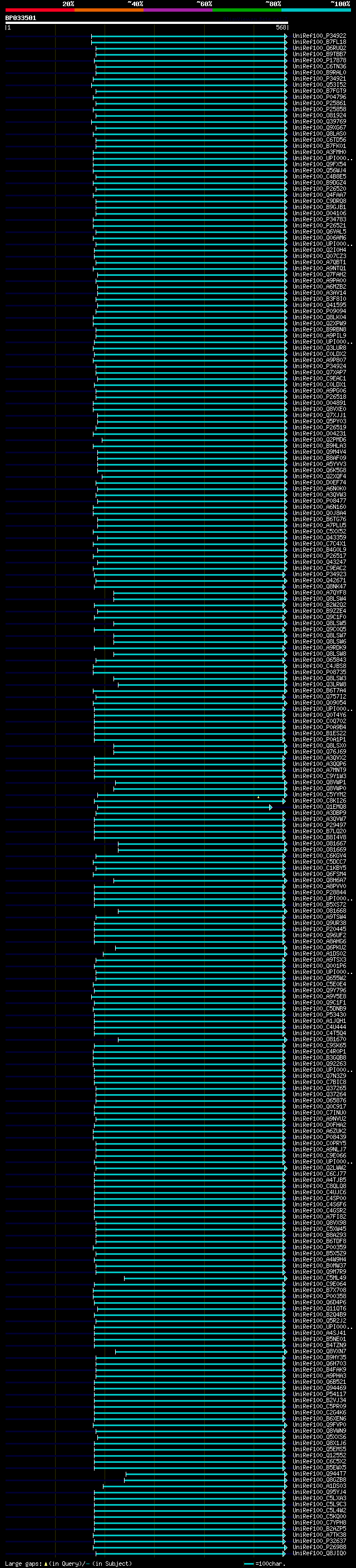Click hit label UniRef100_Q3LRW8
This screenshot has height=1568, width=356.
pyautogui.click(x=319, y=685)
